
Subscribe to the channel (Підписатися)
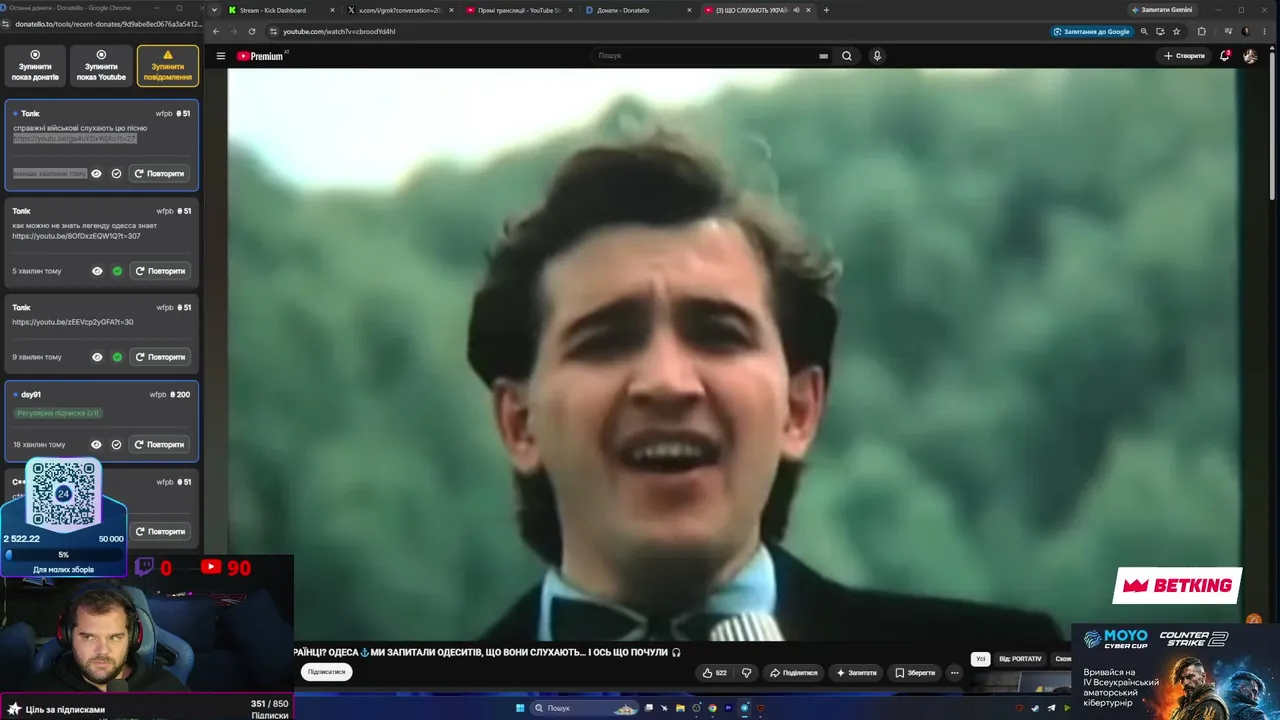pos(326,672)
